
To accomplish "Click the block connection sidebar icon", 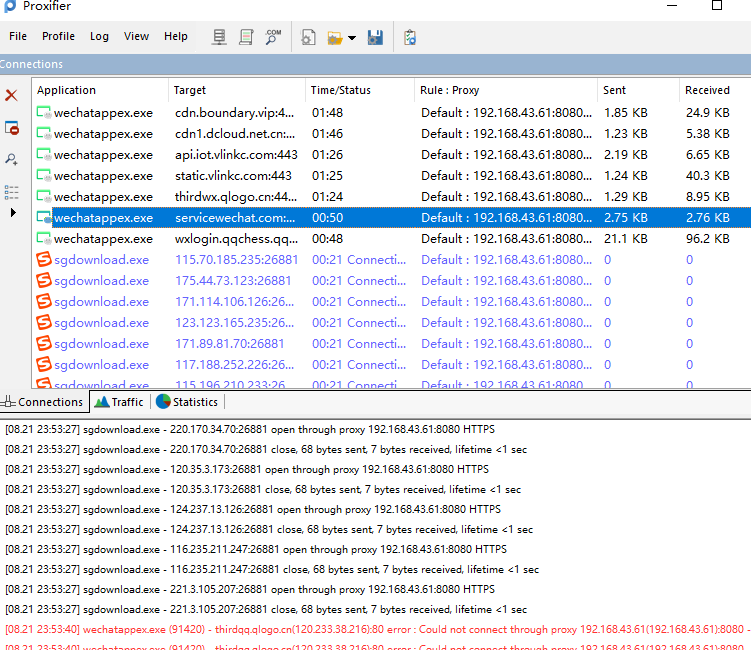I will click(x=11, y=128).
